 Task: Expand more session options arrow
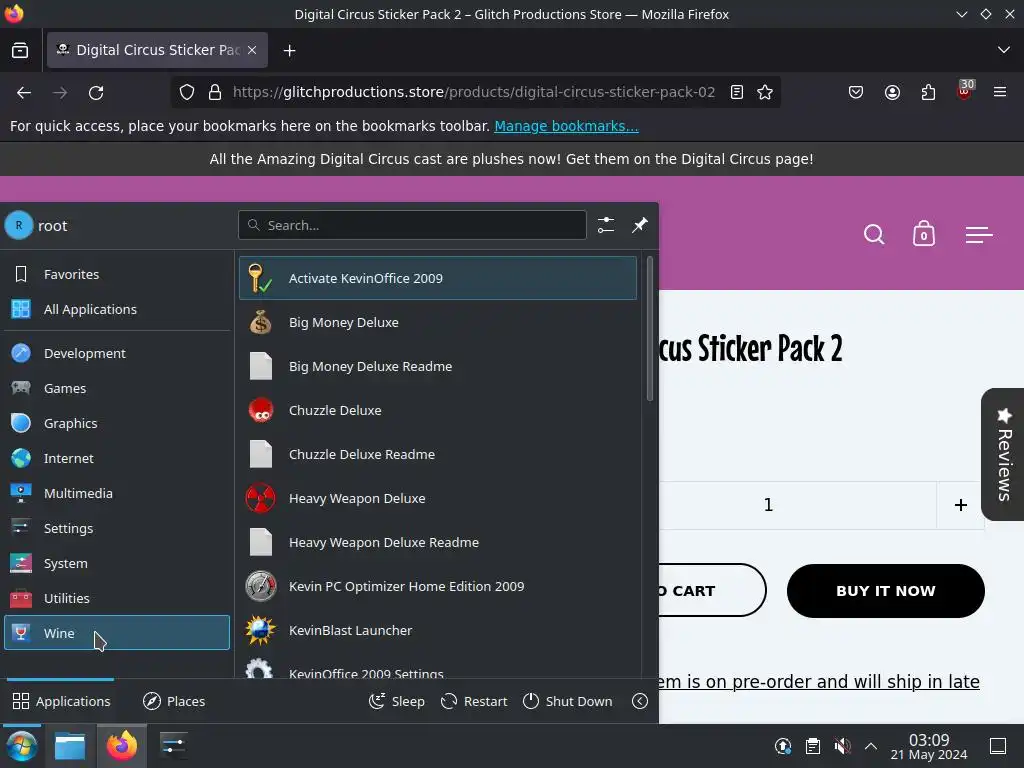click(x=640, y=701)
